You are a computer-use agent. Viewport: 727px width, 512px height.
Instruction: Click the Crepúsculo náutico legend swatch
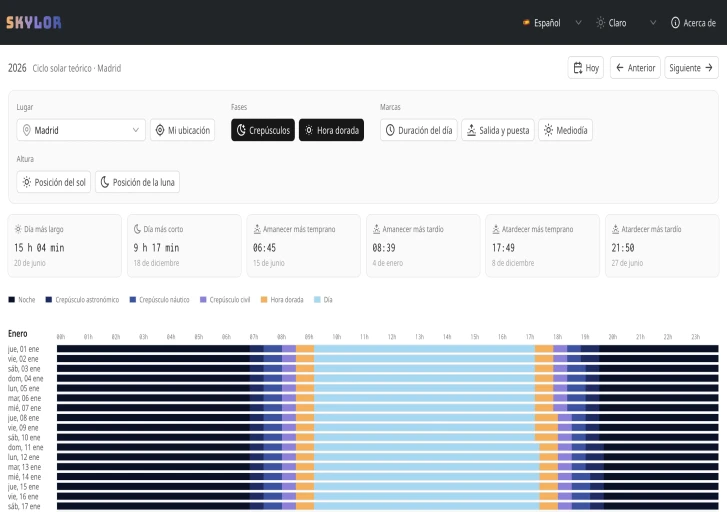(133, 300)
